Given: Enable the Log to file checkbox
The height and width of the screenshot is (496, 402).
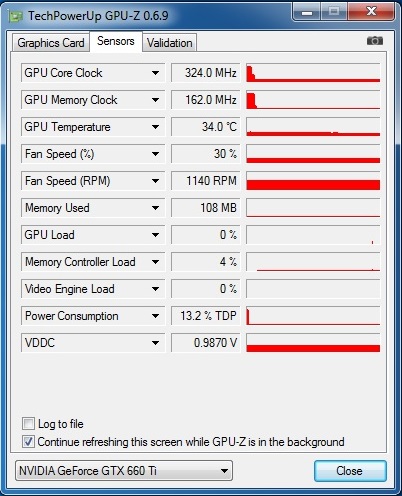Looking at the screenshot, I should [28, 424].
